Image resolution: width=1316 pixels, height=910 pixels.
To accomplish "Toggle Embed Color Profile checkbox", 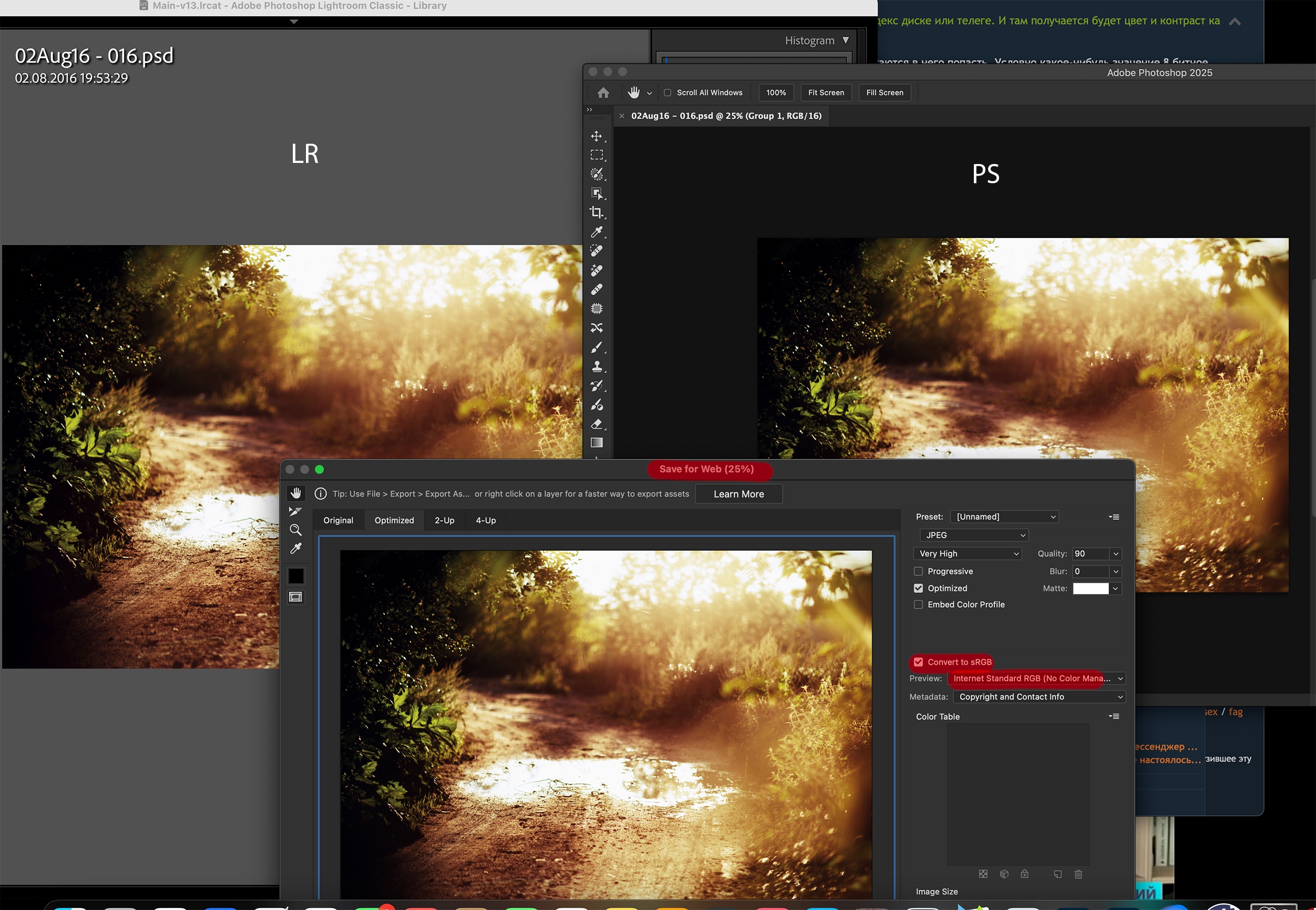I will pos(918,604).
